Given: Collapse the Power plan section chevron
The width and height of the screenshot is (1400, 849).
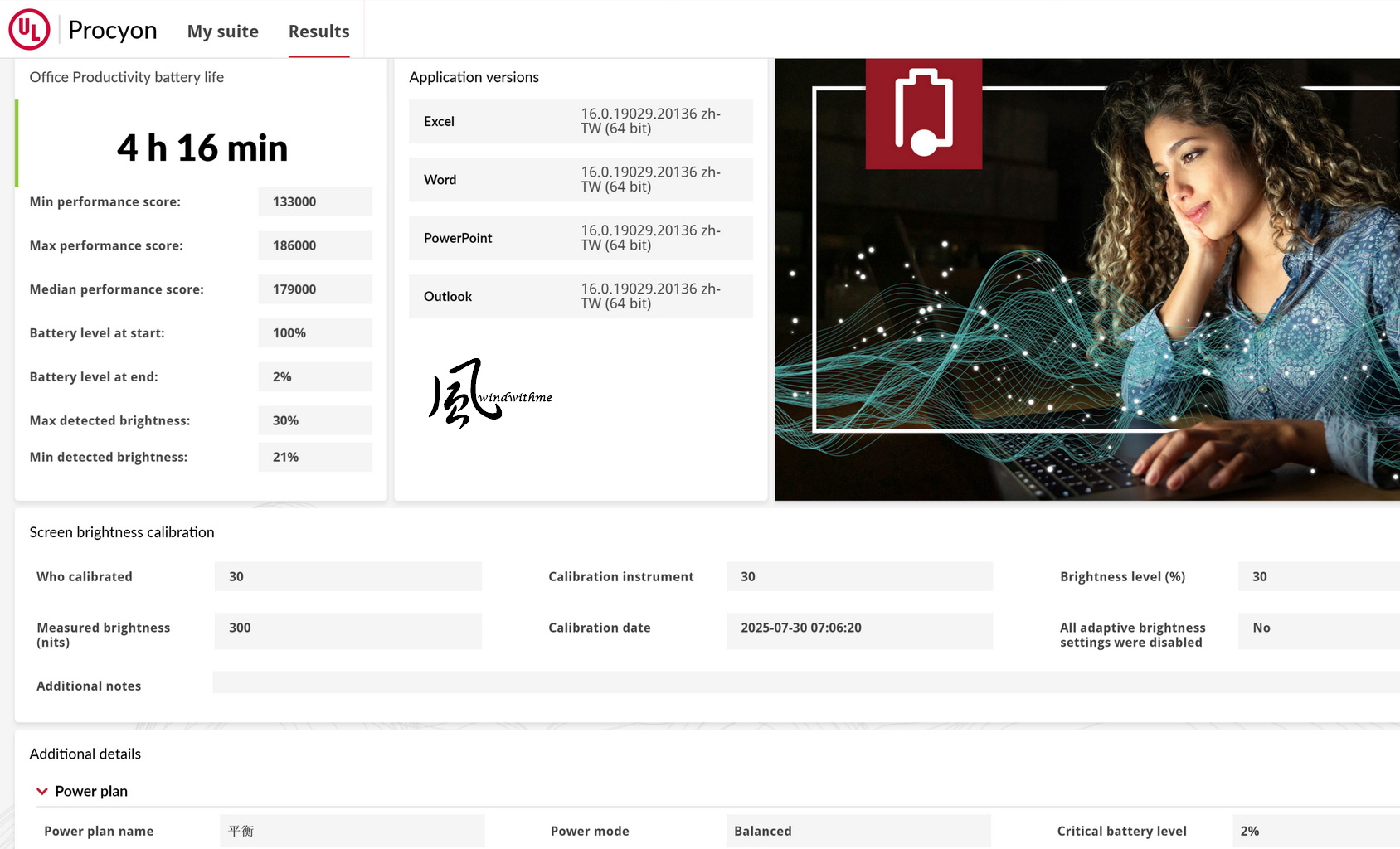Looking at the screenshot, I should tap(42, 792).
